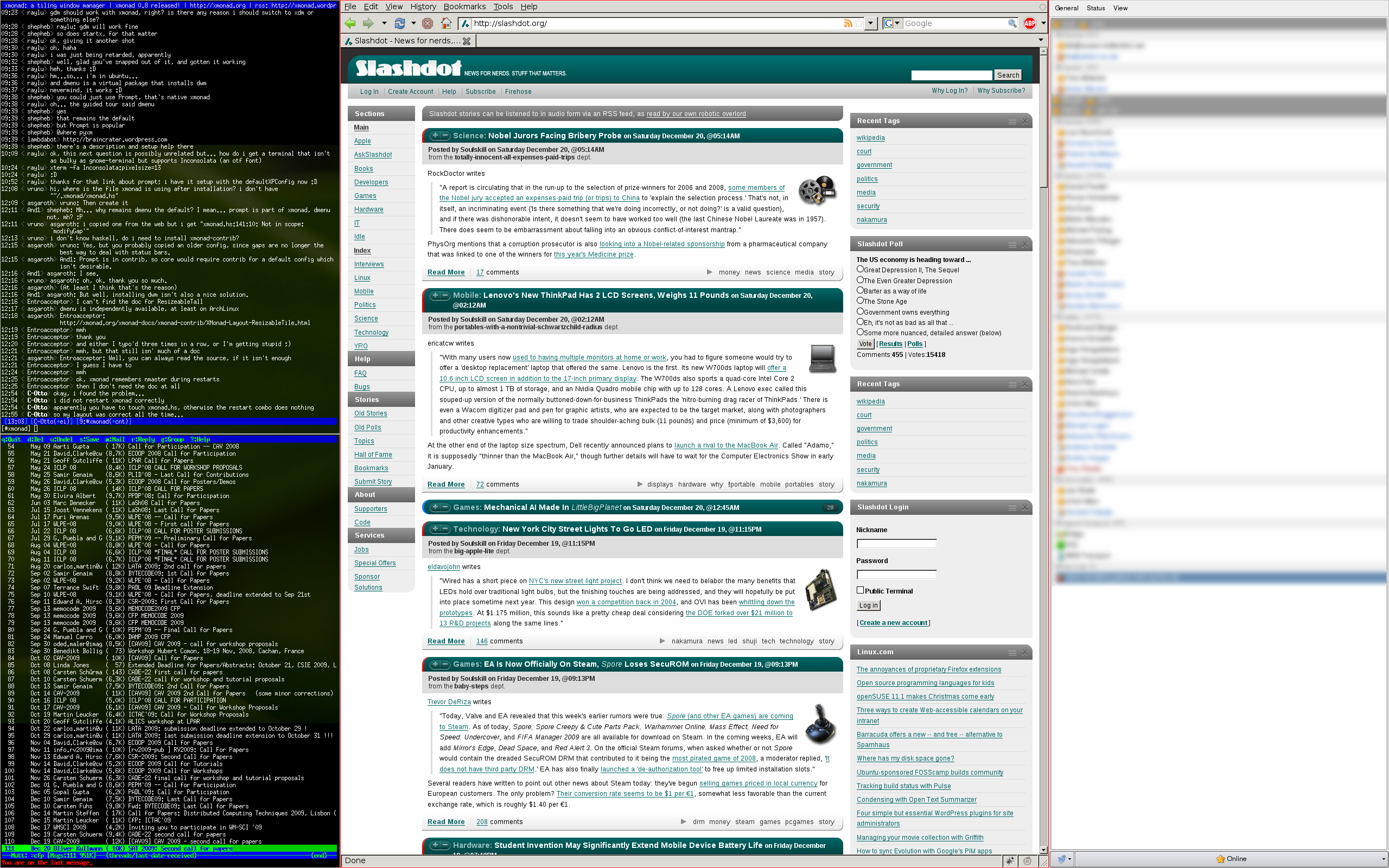
Task: Focus the Nickname input field
Action: (896, 544)
